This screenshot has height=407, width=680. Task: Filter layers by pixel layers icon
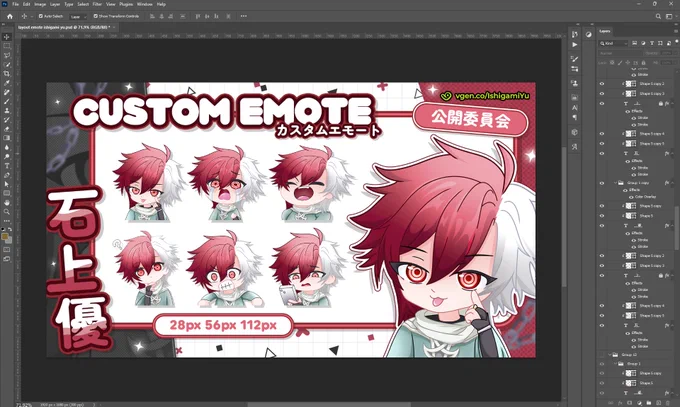click(x=634, y=43)
